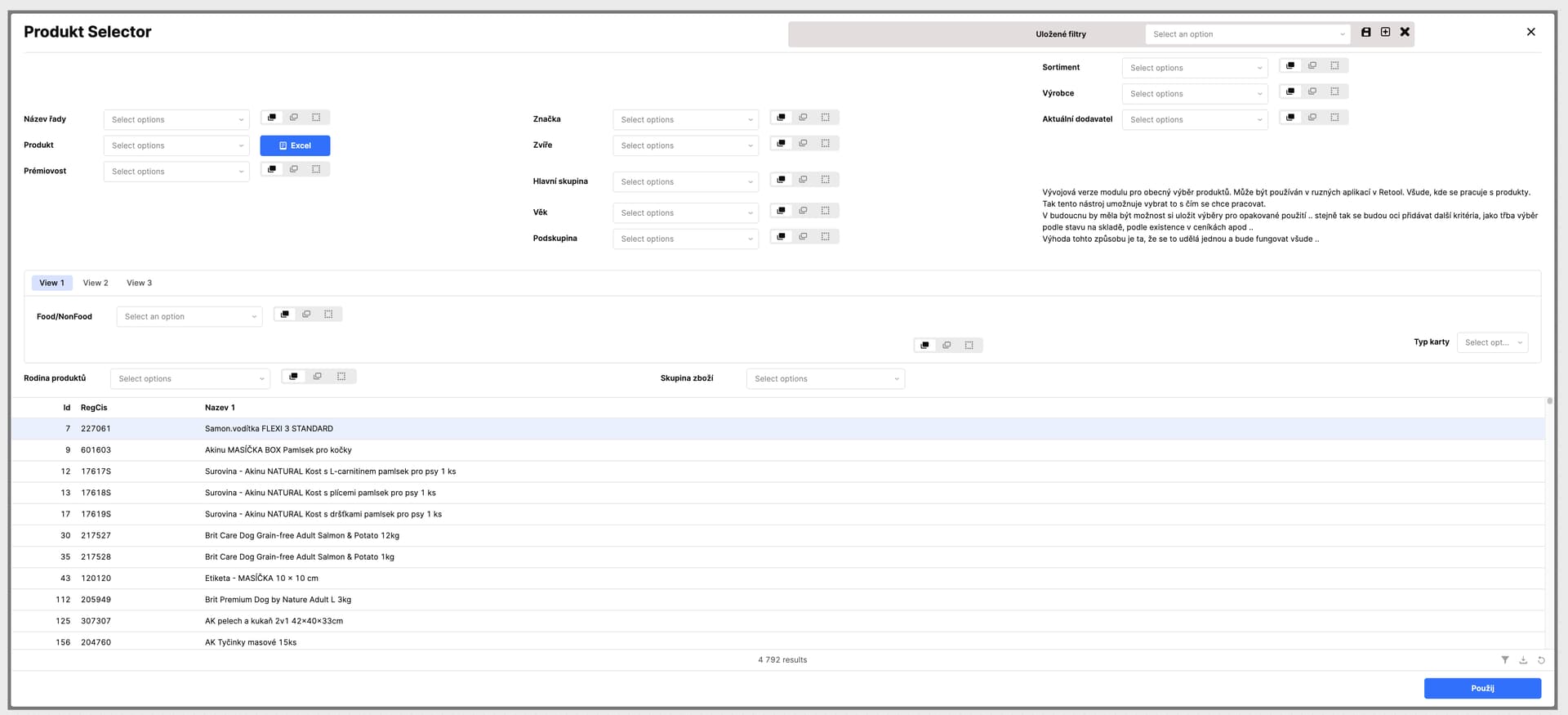
Task: Set Food/NonFood to the outlined-stack mode
Action: [x=306, y=315]
